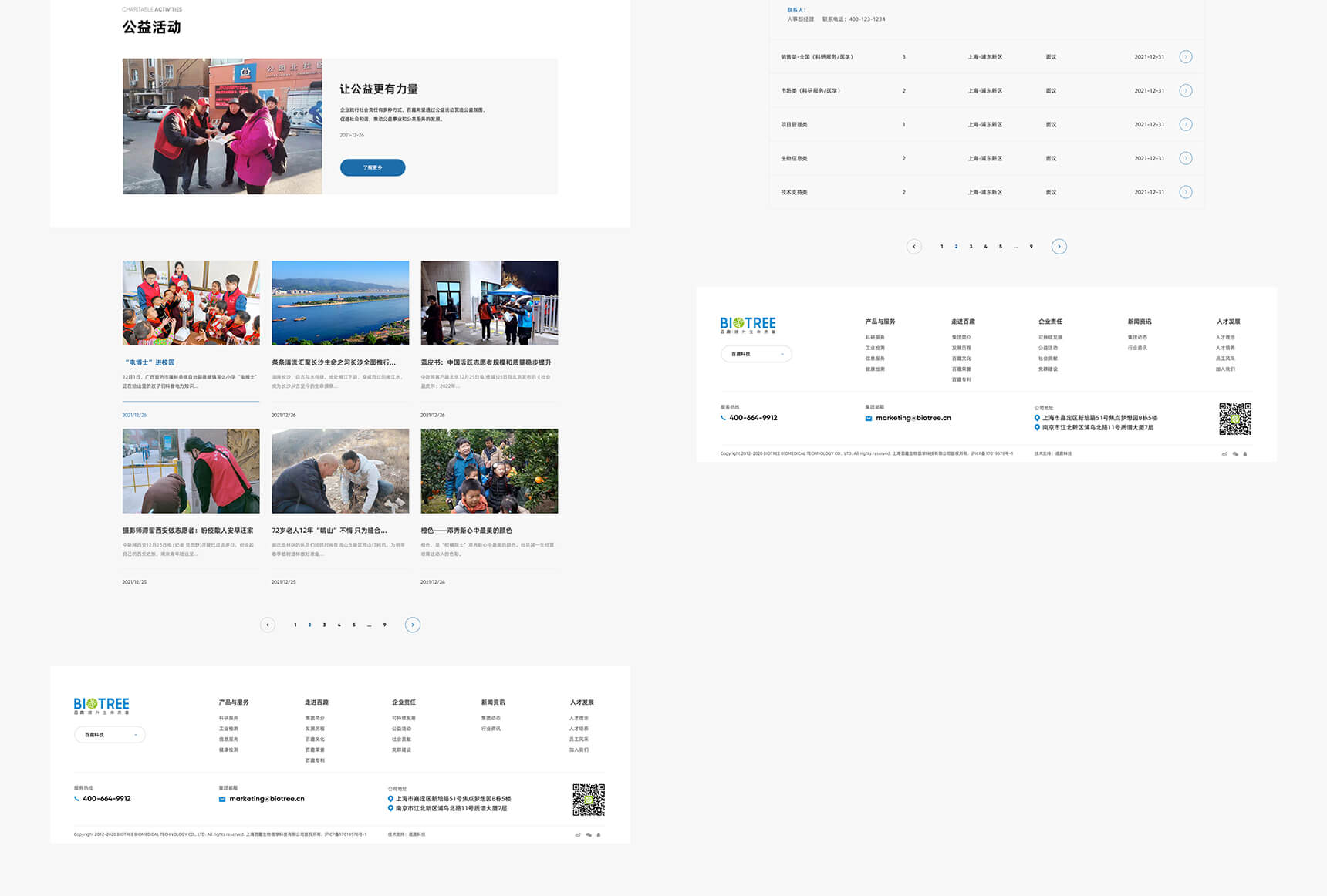Click thumbnail of children picking oranges

(x=489, y=471)
